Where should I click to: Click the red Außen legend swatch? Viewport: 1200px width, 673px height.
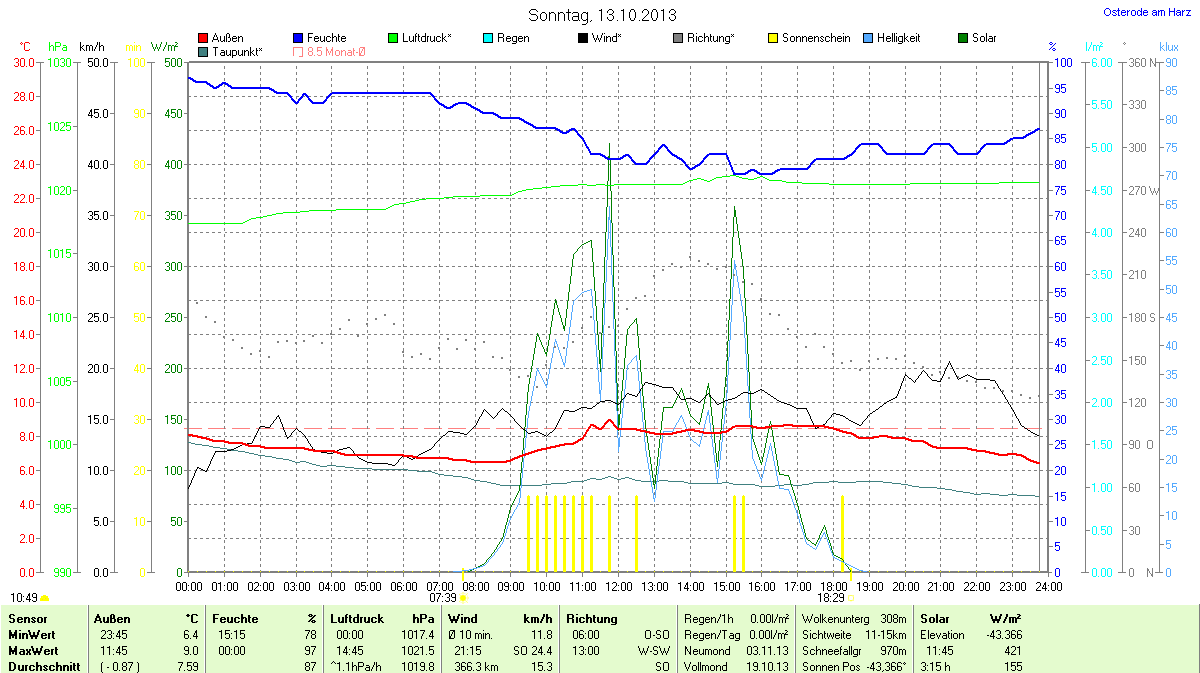coord(204,38)
